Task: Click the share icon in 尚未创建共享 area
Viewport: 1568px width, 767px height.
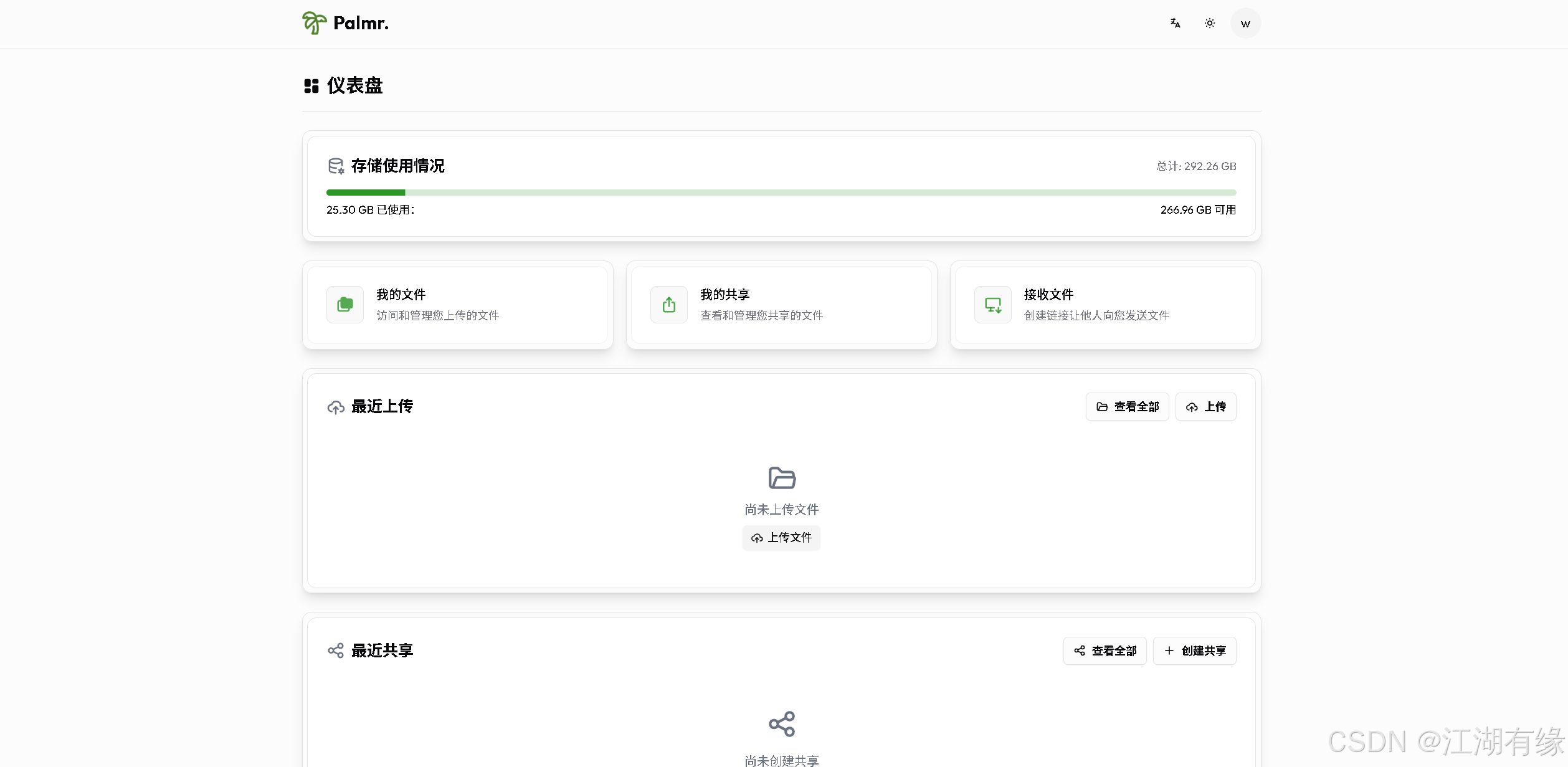Action: (781, 724)
